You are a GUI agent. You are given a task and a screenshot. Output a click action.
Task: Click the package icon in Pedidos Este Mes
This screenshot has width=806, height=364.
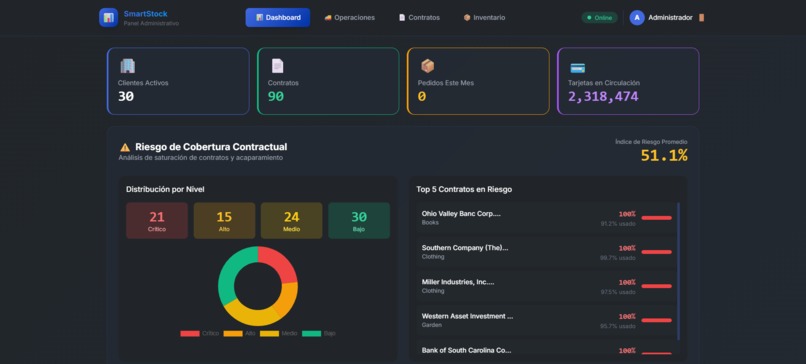pyautogui.click(x=428, y=66)
